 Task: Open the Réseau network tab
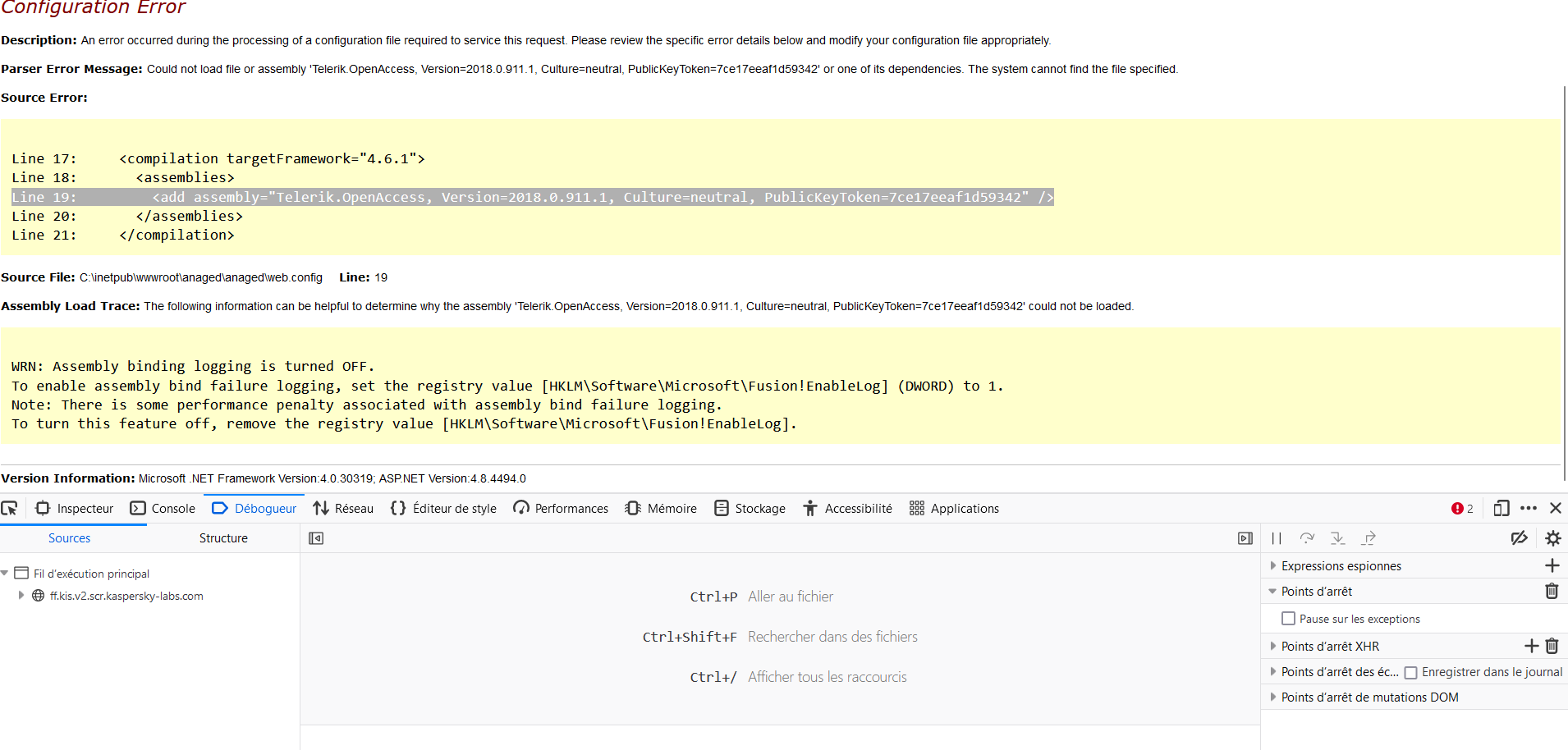(344, 509)
